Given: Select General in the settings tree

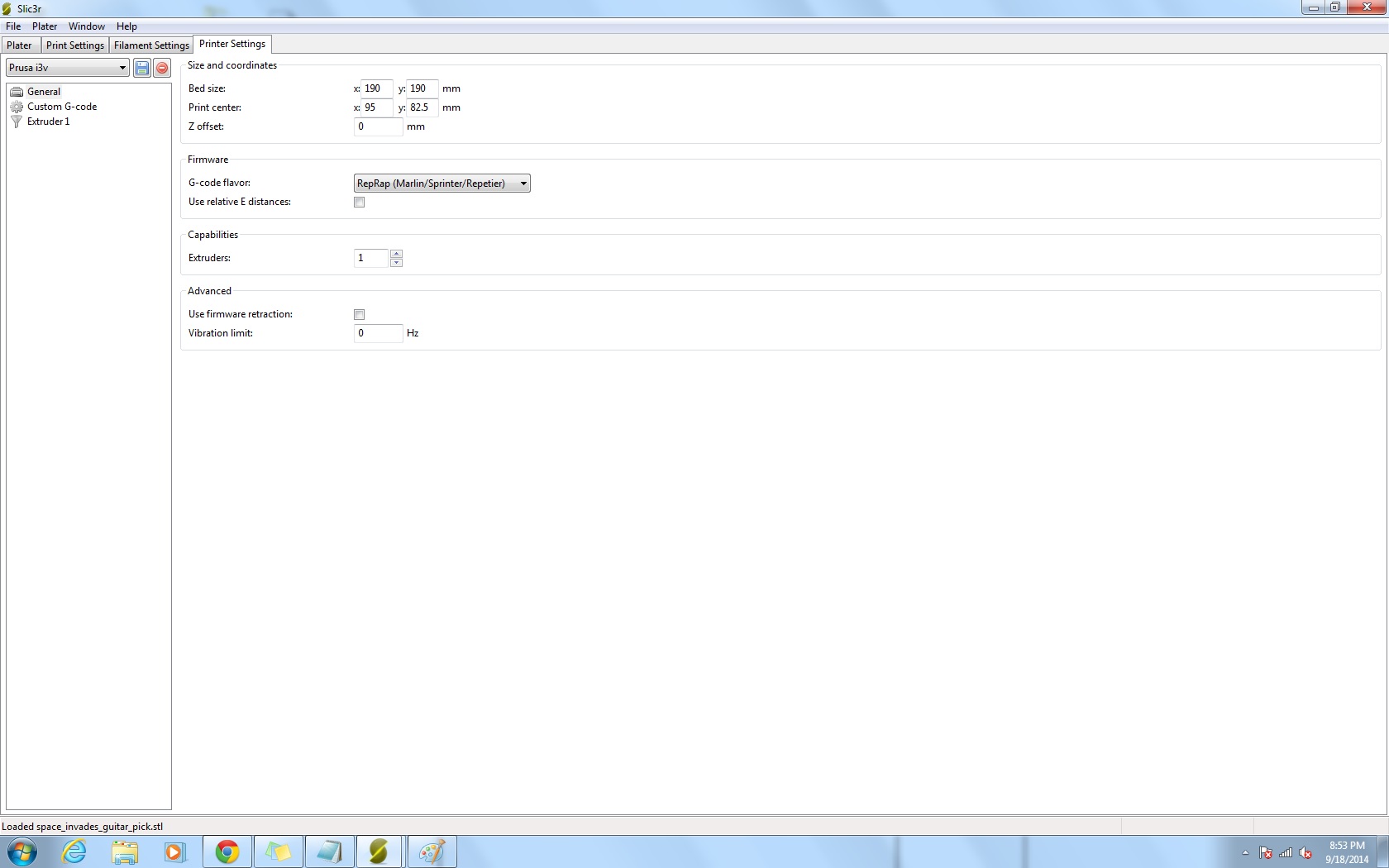Looking at the screenshot, I should tap(44, 92).
